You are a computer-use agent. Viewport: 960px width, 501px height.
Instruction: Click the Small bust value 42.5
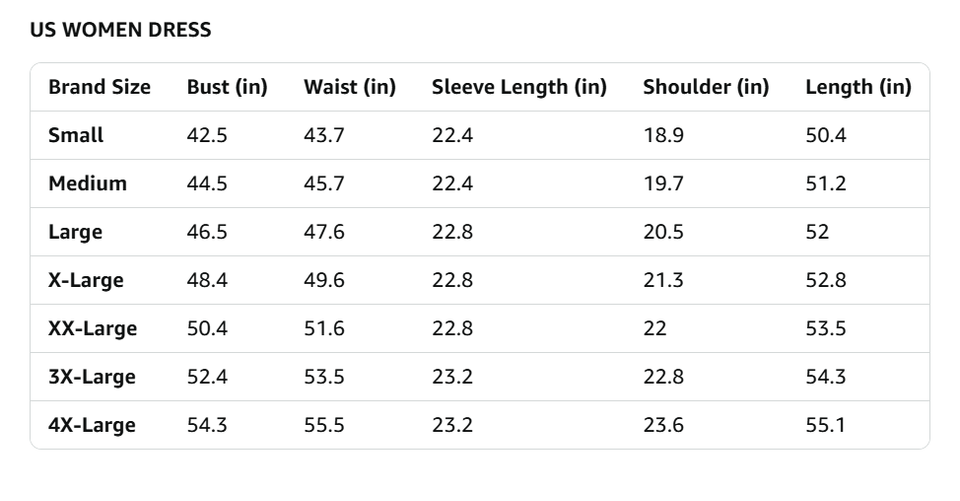(207, 135)
